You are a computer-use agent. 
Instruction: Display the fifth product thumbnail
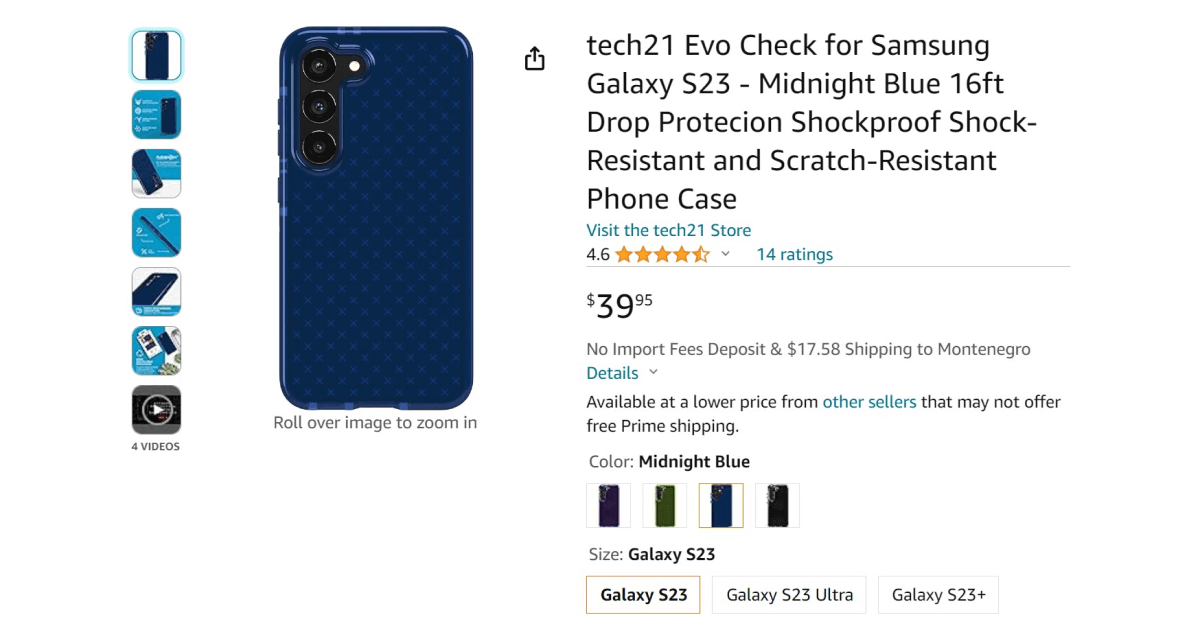click(x=156, y=291)
